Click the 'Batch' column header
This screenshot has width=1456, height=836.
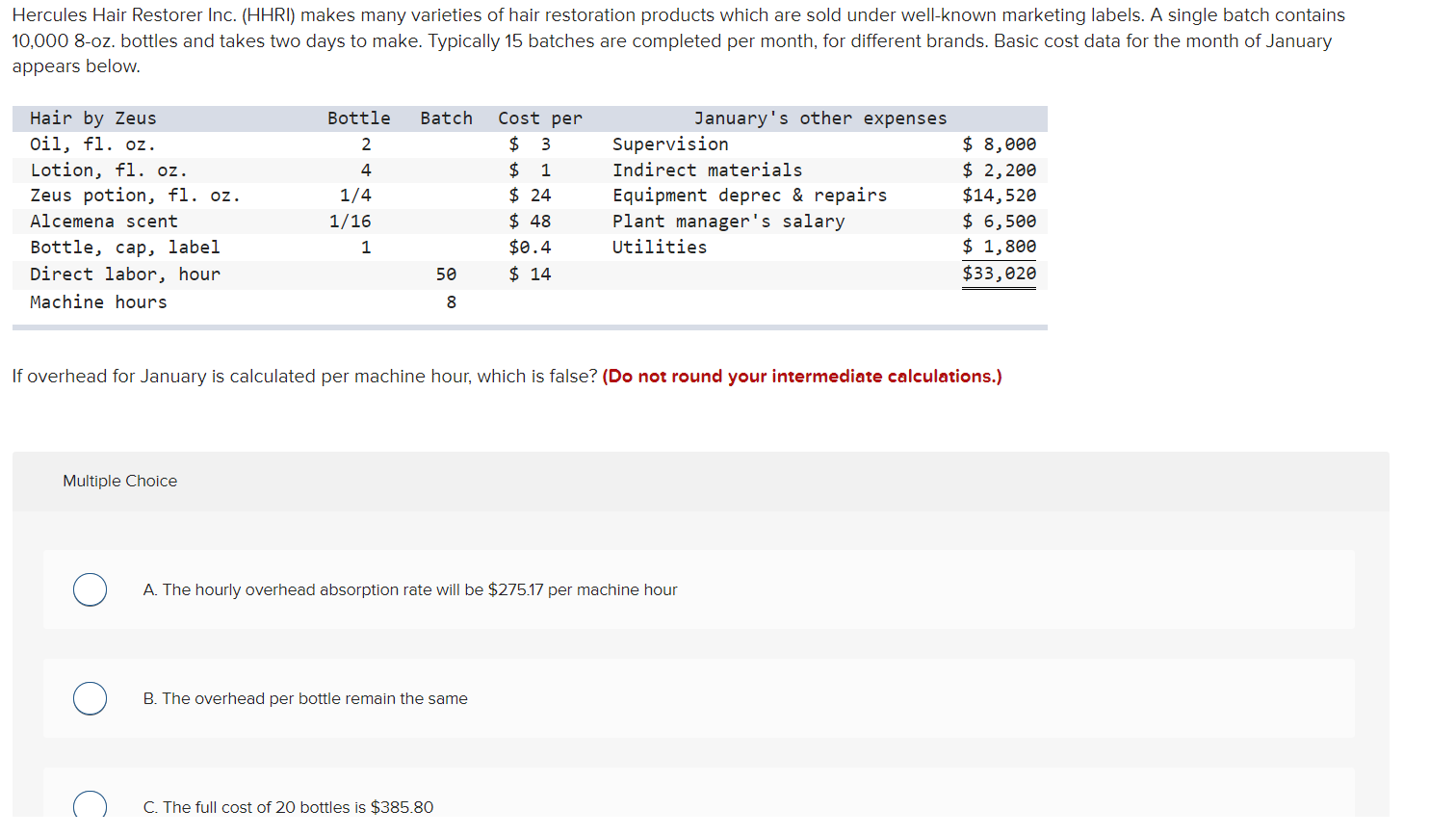pyautogui.click(x=447, y=118)
